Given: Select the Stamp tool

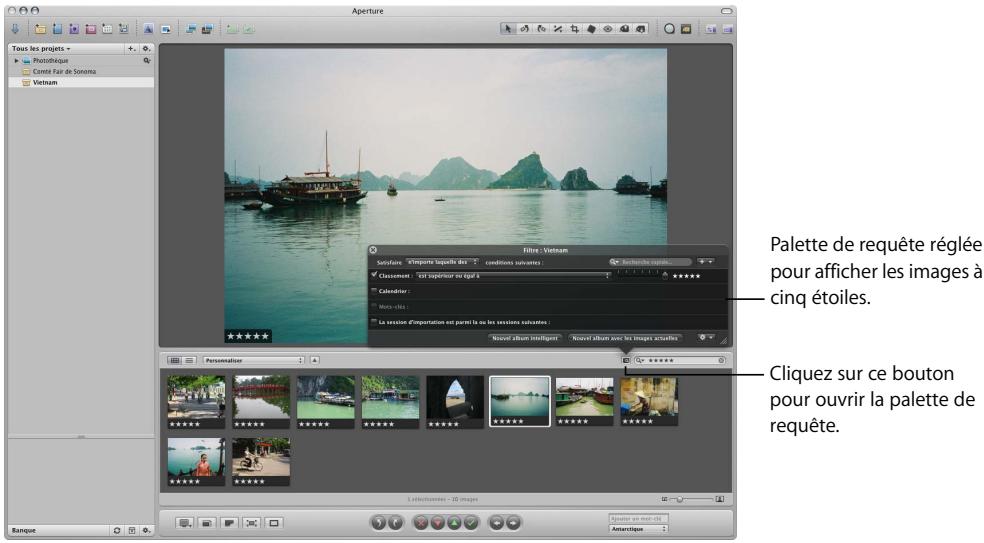Looking at the screenshot, I should click(x=641, y=29).
